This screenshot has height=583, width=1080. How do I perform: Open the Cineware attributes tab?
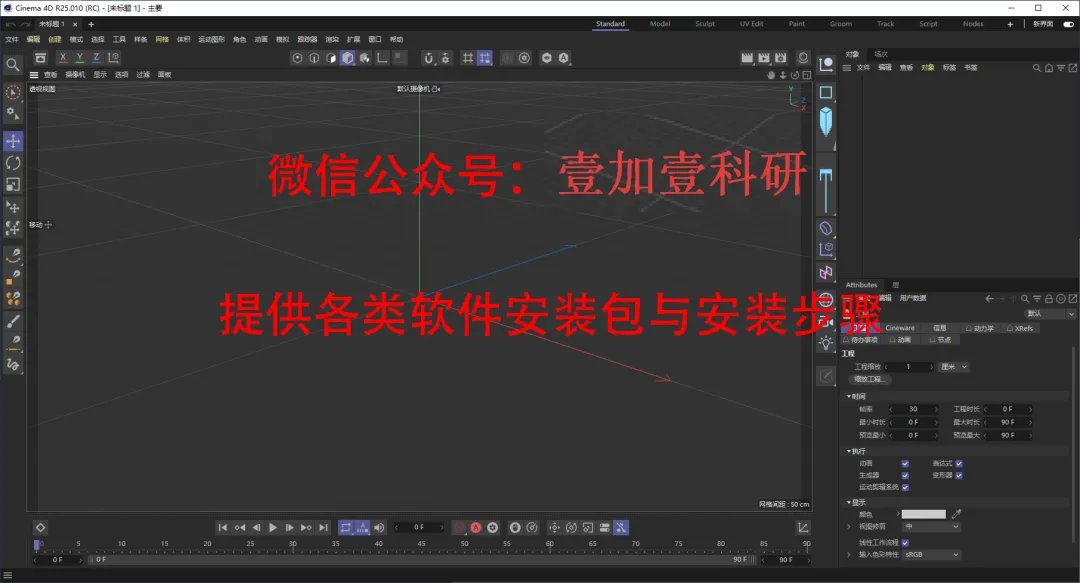coord(900,328)
